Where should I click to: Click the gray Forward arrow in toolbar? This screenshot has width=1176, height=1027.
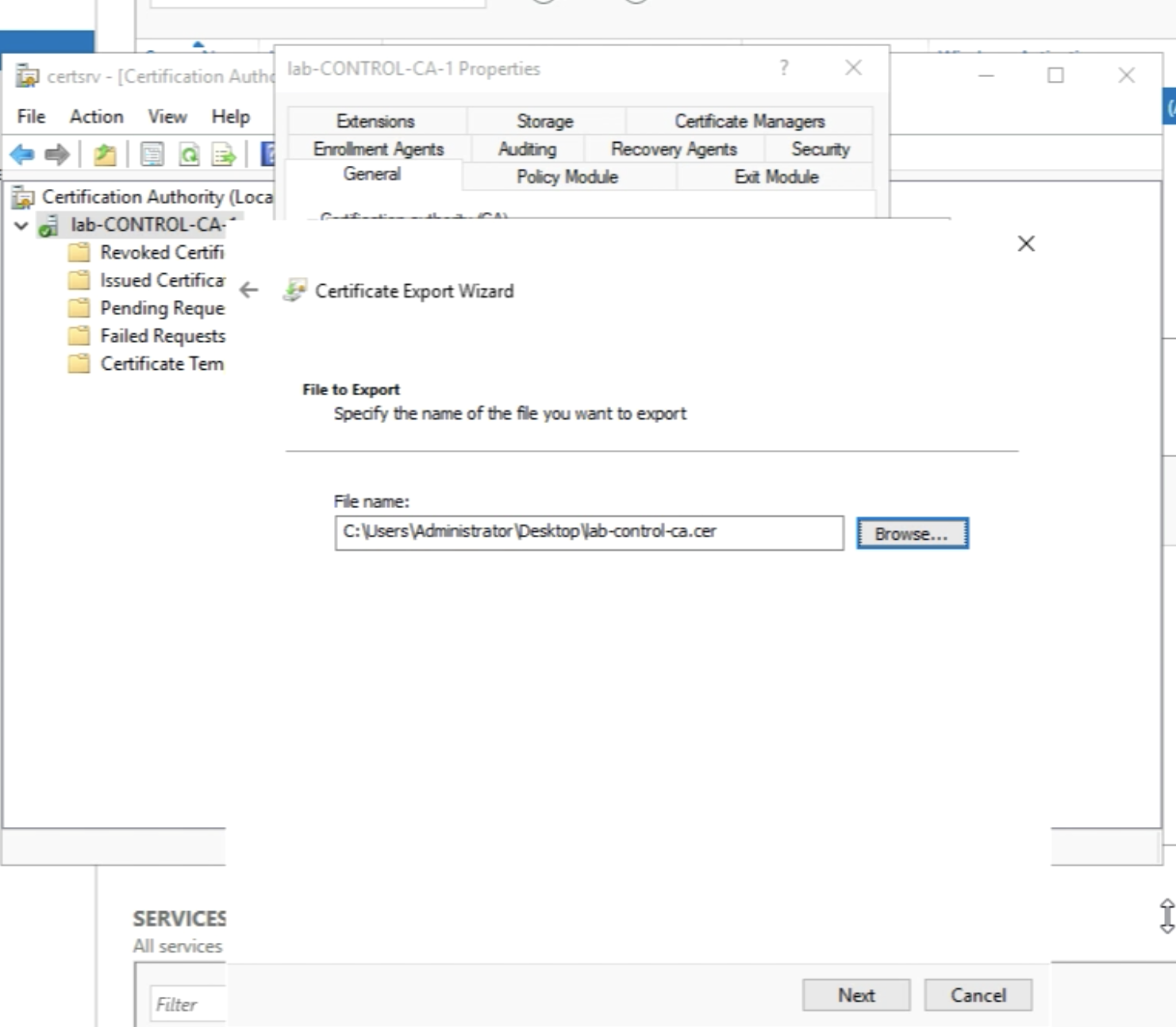point(57,154)
